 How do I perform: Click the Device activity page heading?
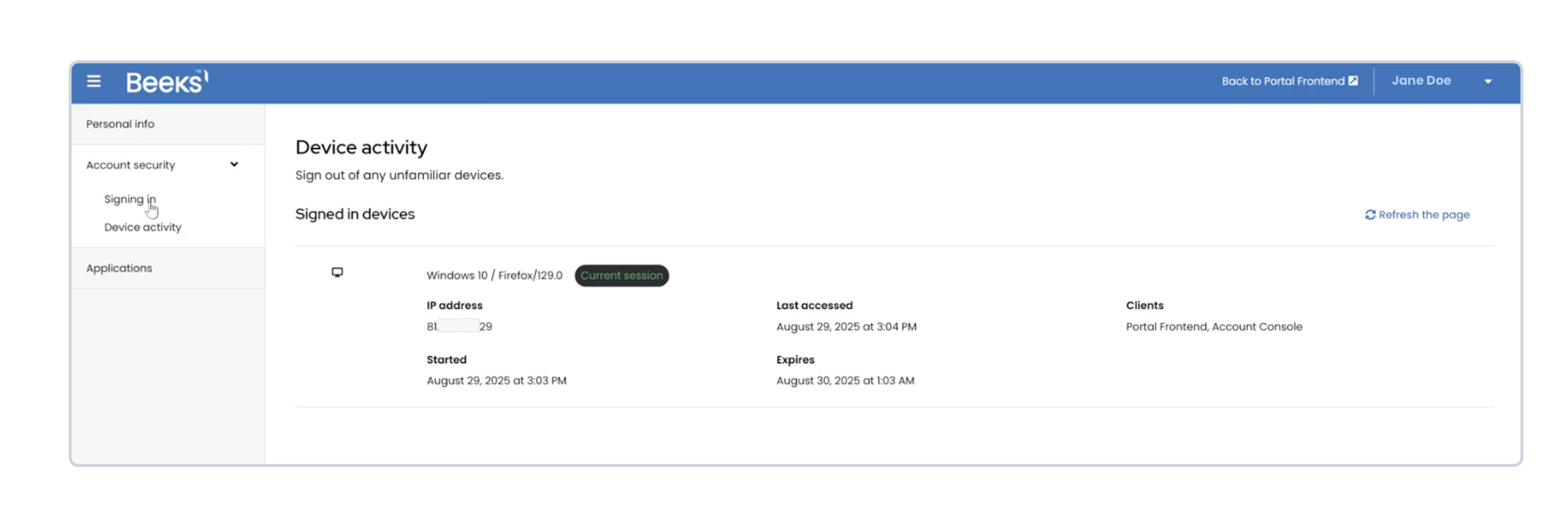pos(361,147)
